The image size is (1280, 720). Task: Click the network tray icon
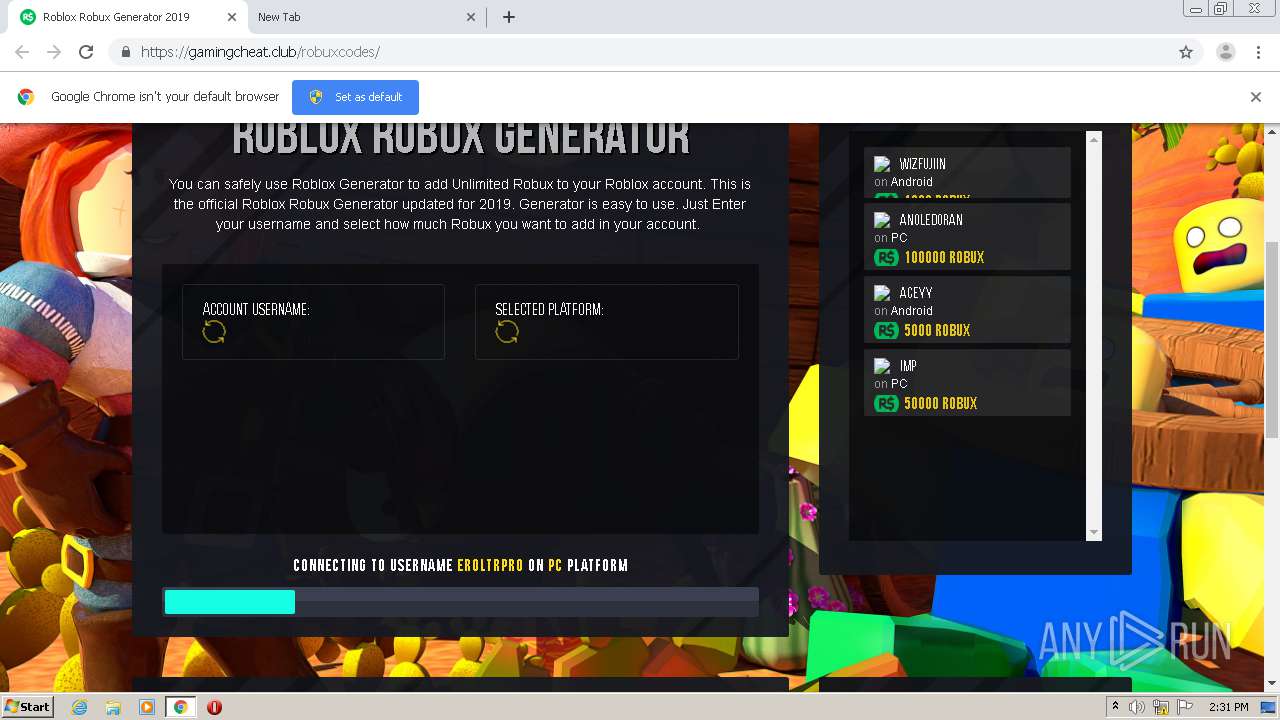[x=1161, y=707]
